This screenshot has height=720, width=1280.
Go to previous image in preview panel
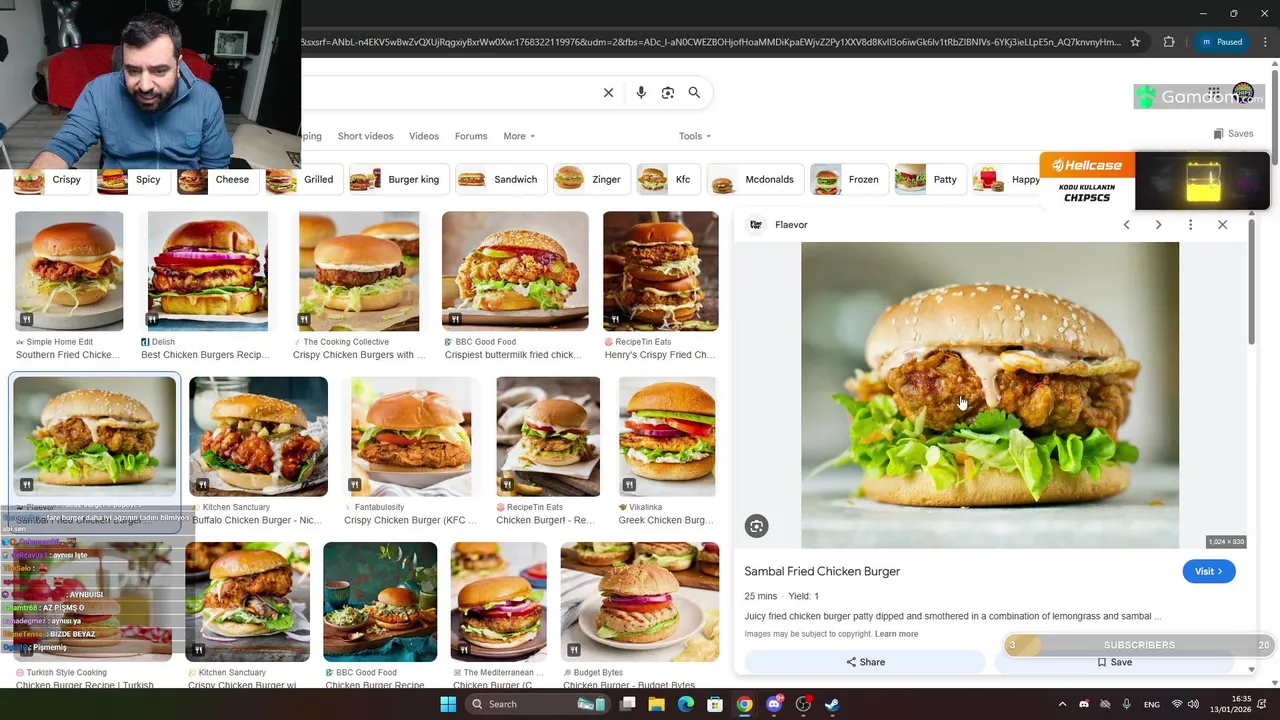pyautogui.click(x=1126, y=225)
